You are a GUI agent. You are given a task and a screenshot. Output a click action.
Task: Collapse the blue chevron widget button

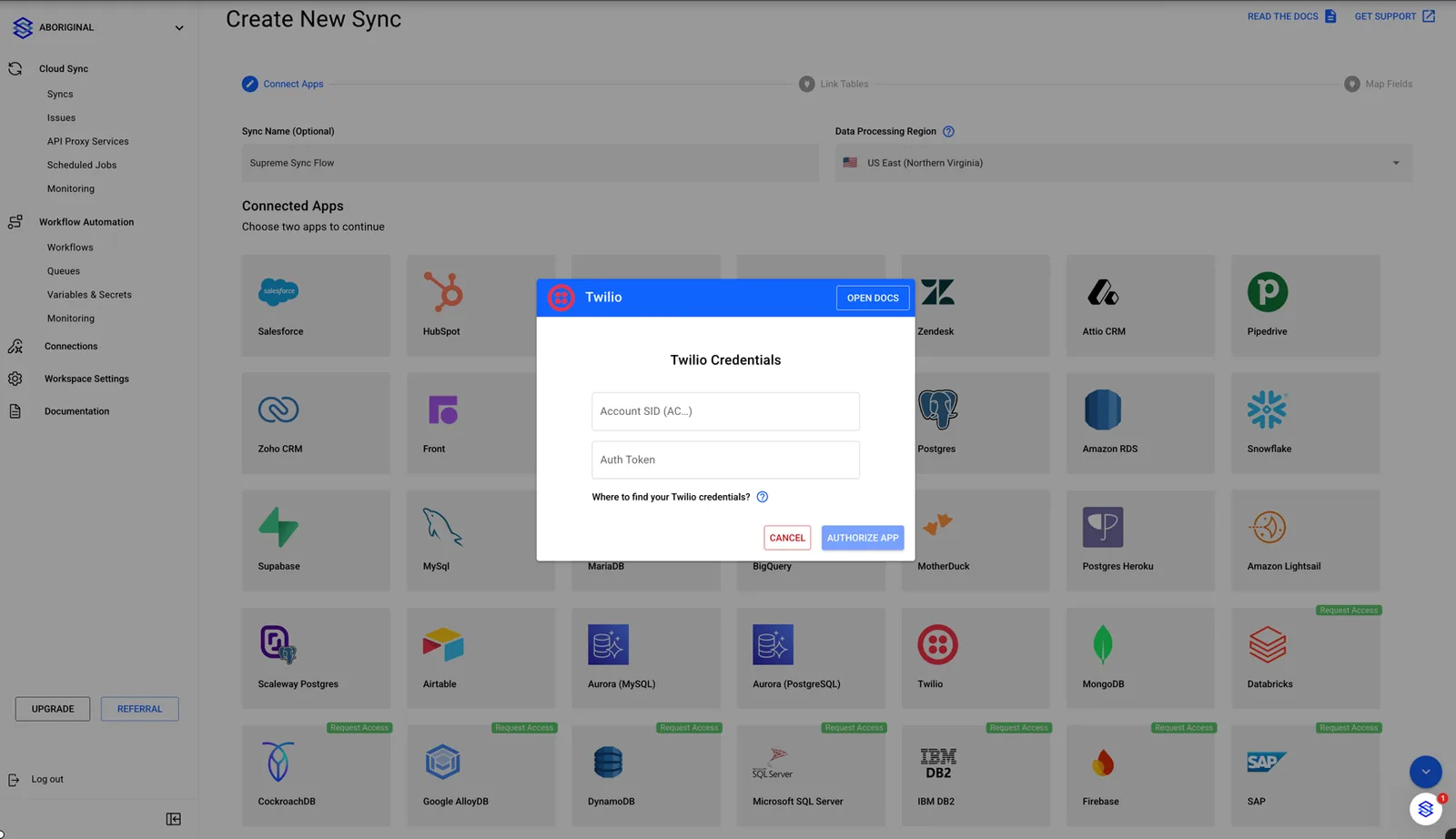[1426, 772]
